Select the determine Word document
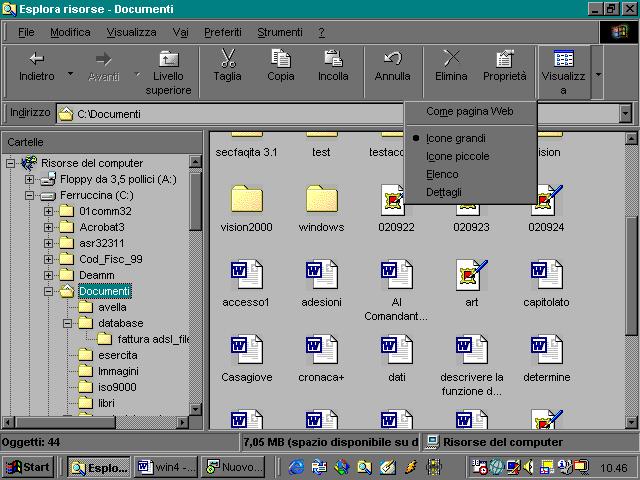This screenshot has height=480, width=640. coord(546,349)
